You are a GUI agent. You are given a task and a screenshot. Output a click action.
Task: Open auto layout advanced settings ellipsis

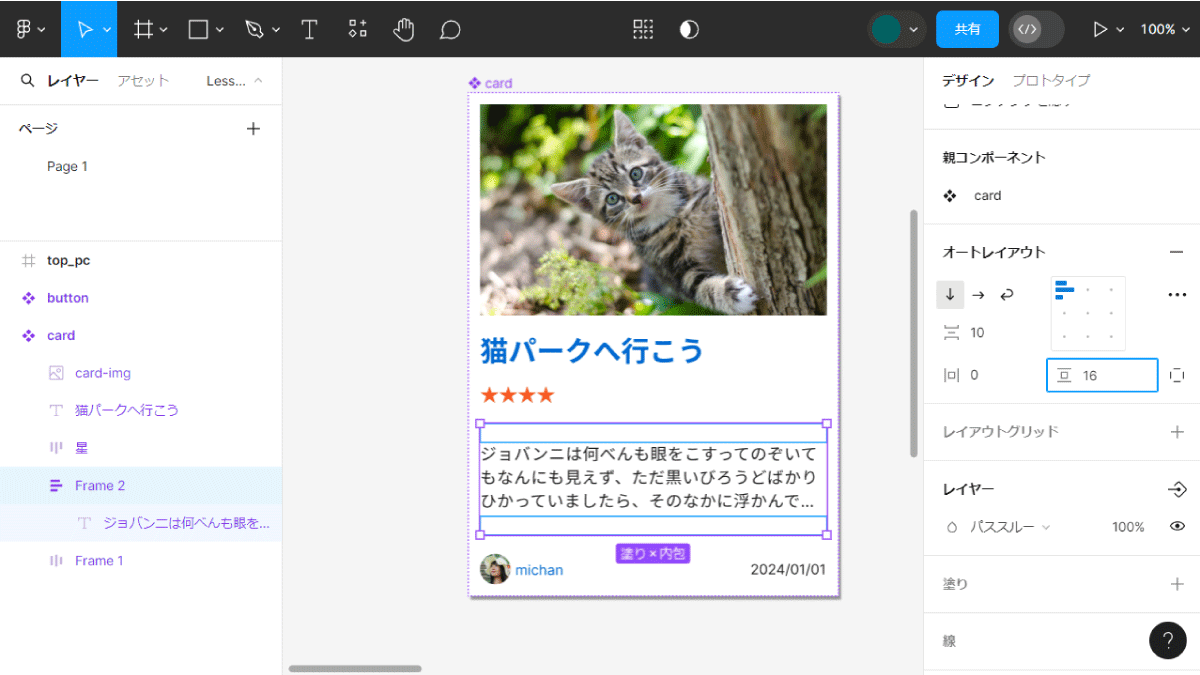pos(1177,295)
